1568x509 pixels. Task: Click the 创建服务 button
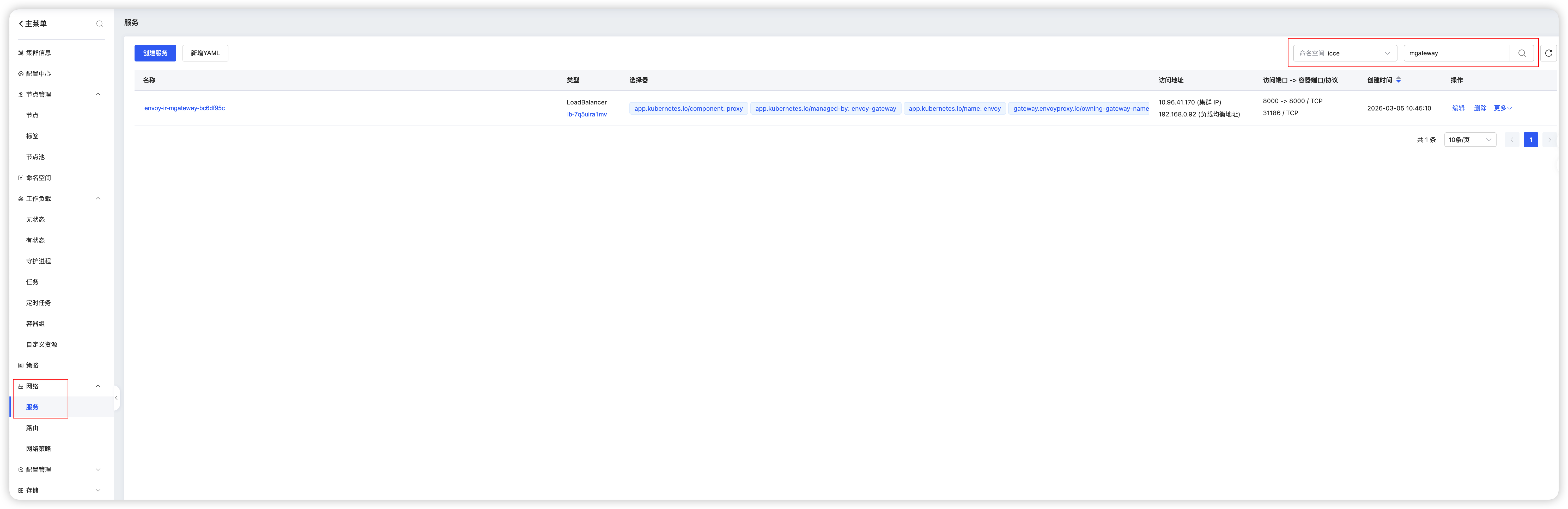tap(155, 53)
